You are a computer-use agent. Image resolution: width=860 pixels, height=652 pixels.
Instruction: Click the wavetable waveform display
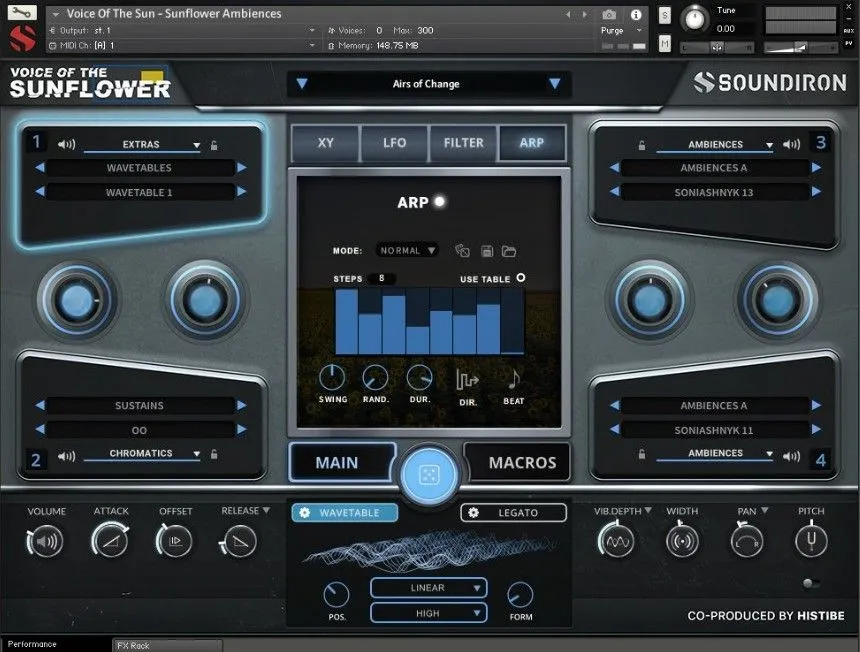[x=428, y=550]
